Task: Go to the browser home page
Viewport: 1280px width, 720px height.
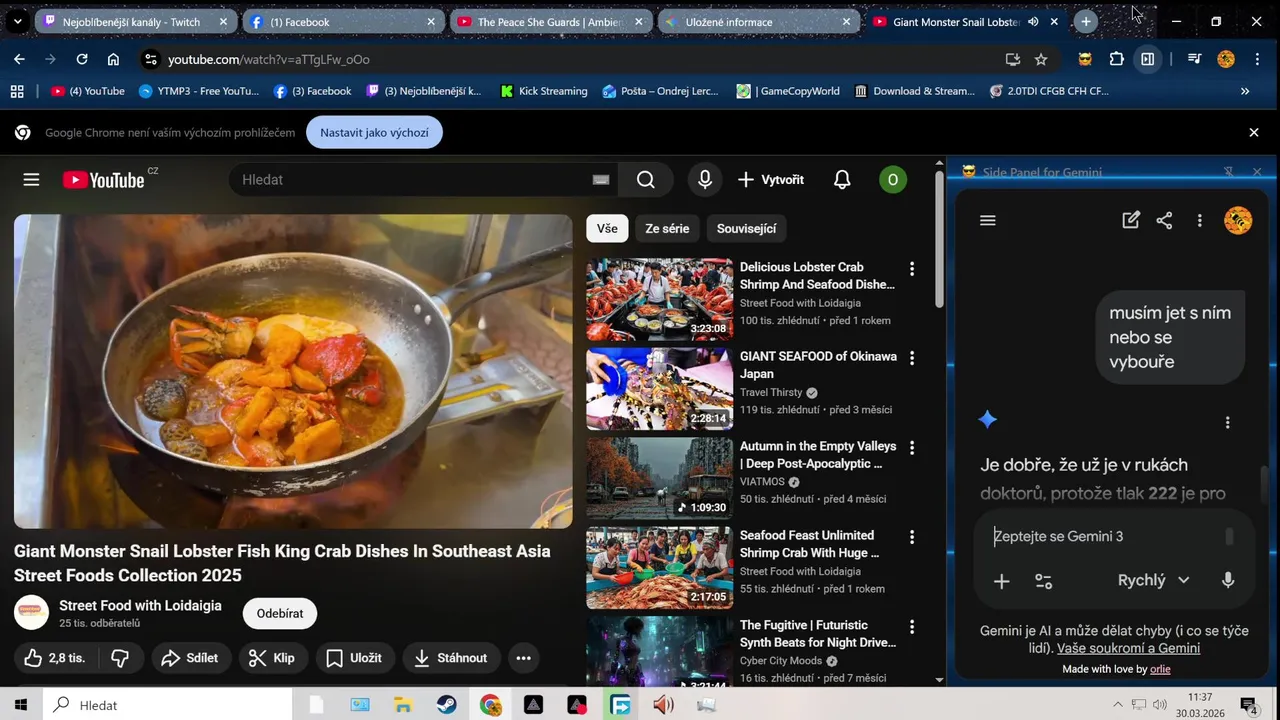Action: click(x=113, y=59)
